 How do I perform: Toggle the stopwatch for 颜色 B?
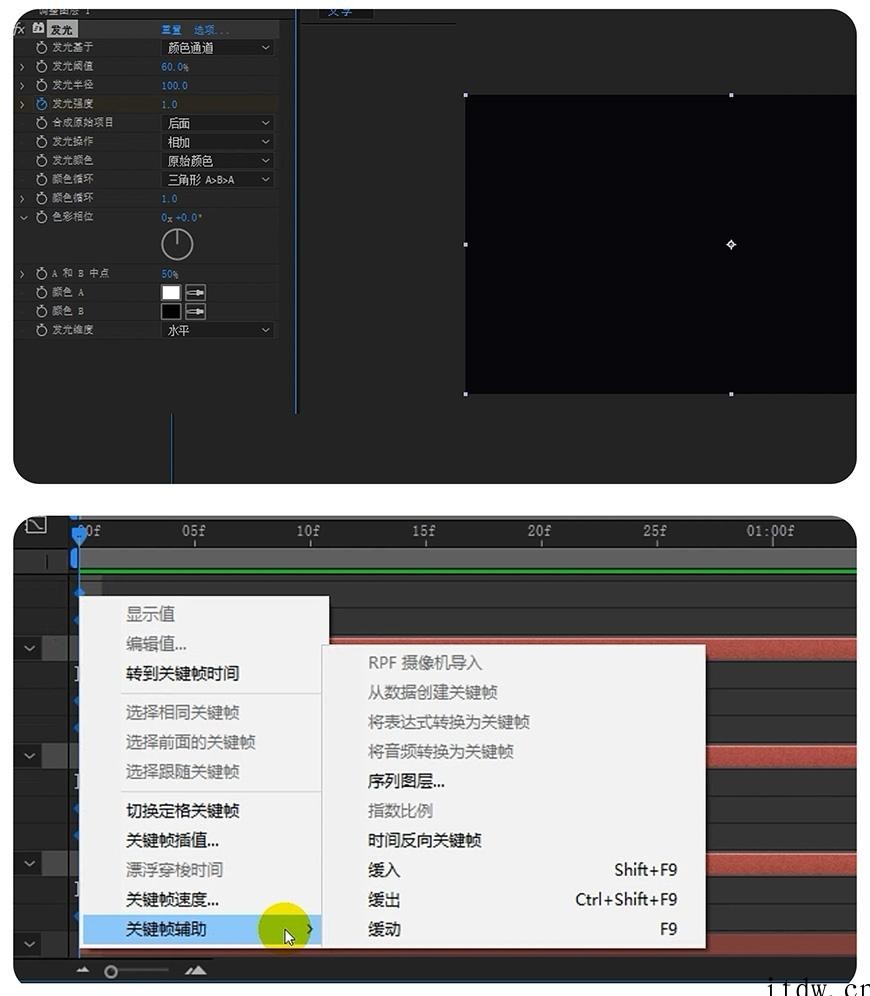41,311
